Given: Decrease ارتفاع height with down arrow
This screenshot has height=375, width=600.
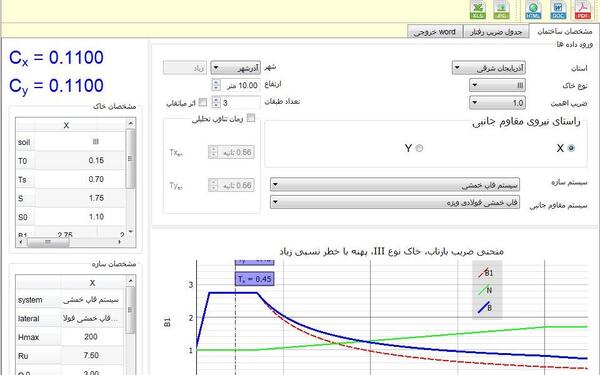Looking at the screenshot, I should (x=216, y=88).
